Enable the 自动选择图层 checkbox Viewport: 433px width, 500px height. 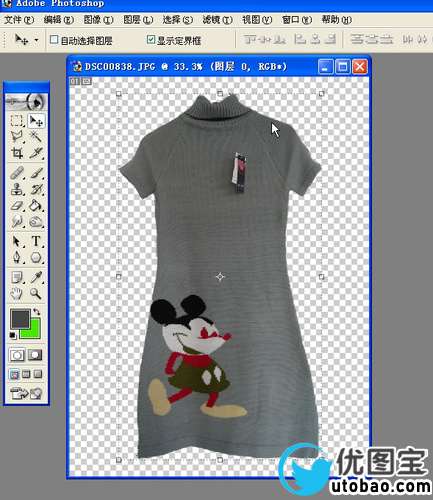tap(54, 40)
